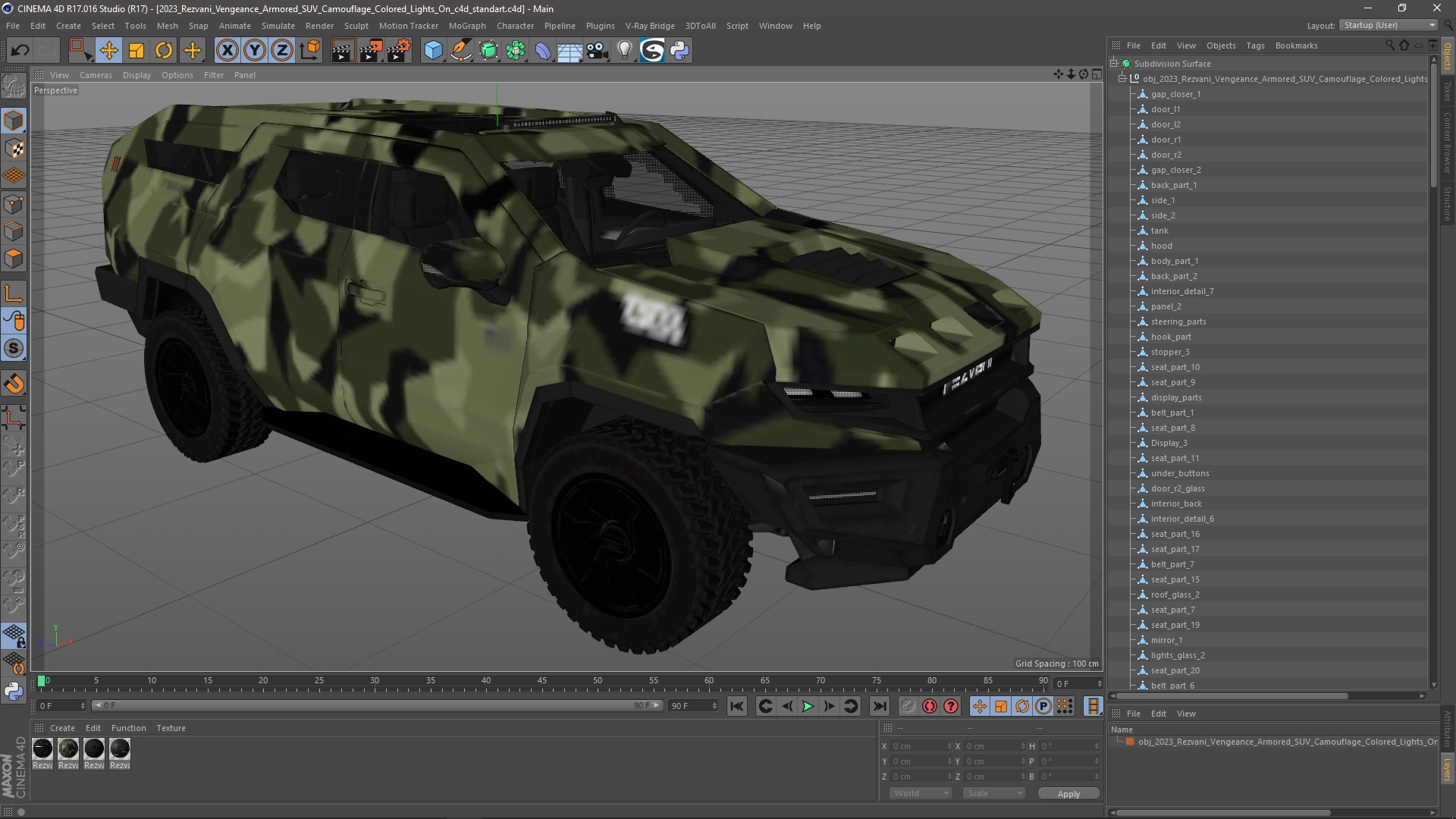Select the hood object in tree
This screenshot has height=819, width=1456.
(x=1161, y=246)
